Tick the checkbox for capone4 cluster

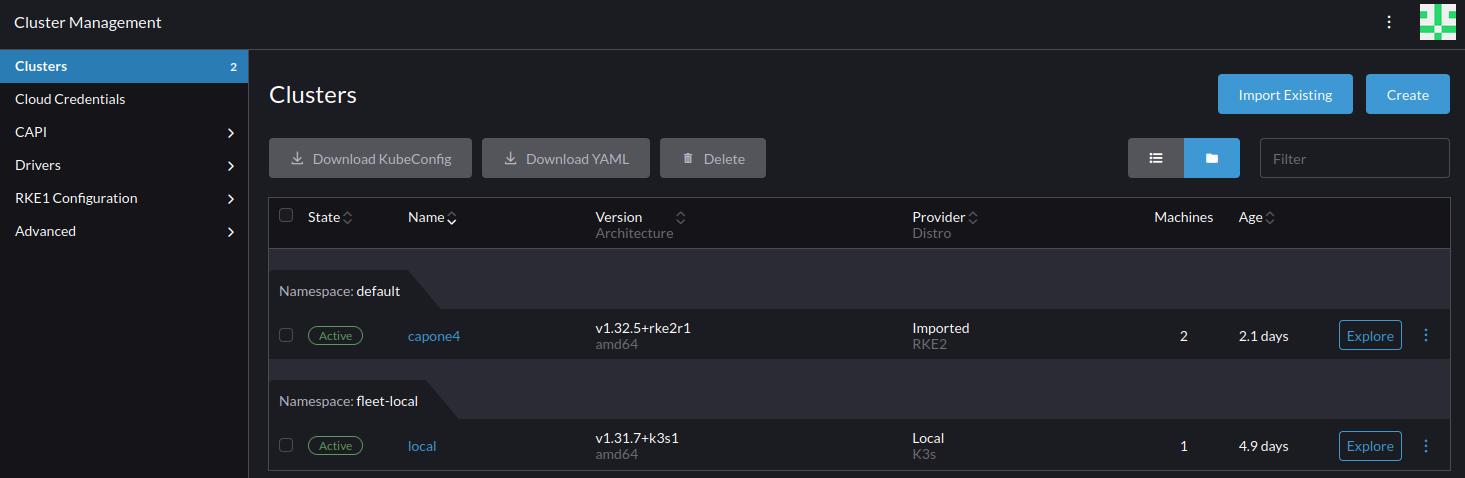pos(286,335)
